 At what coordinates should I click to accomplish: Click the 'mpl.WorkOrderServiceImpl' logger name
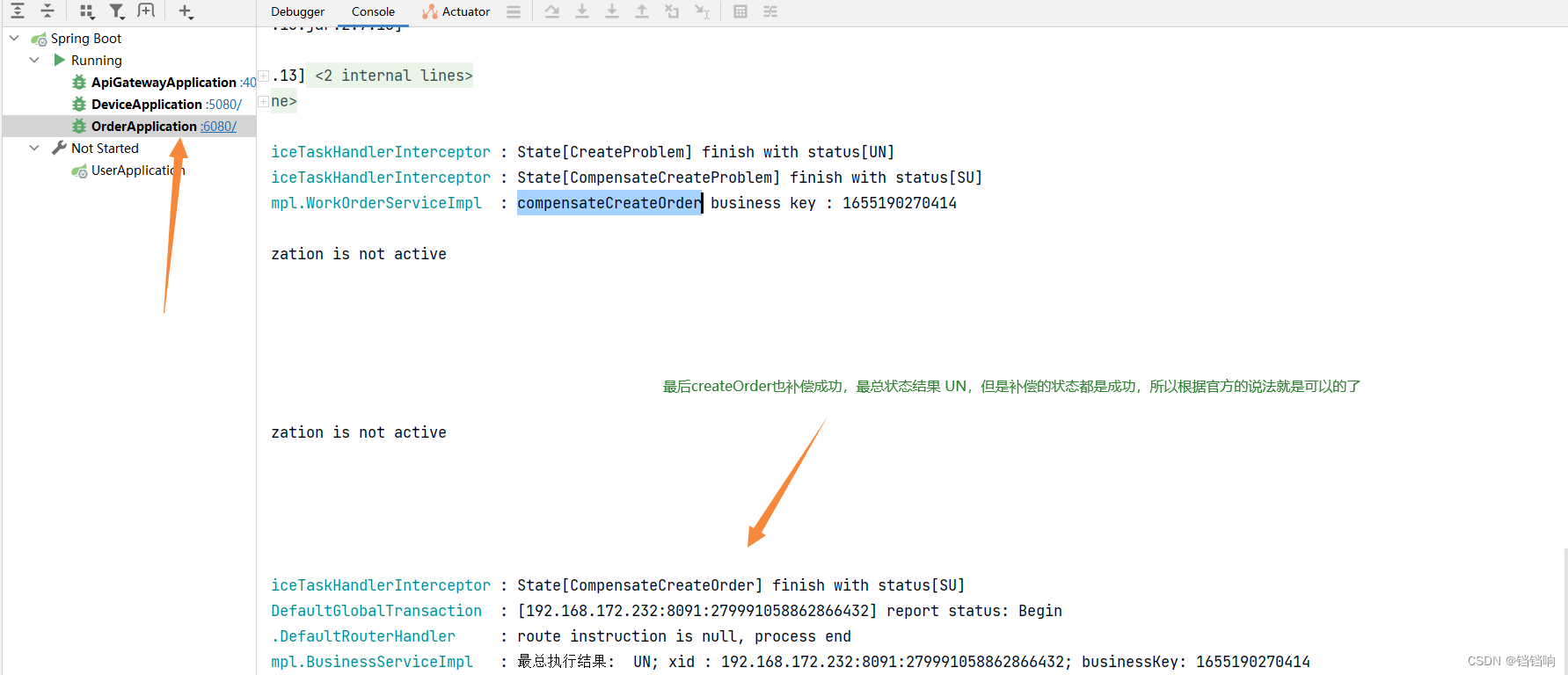[376, 203]
